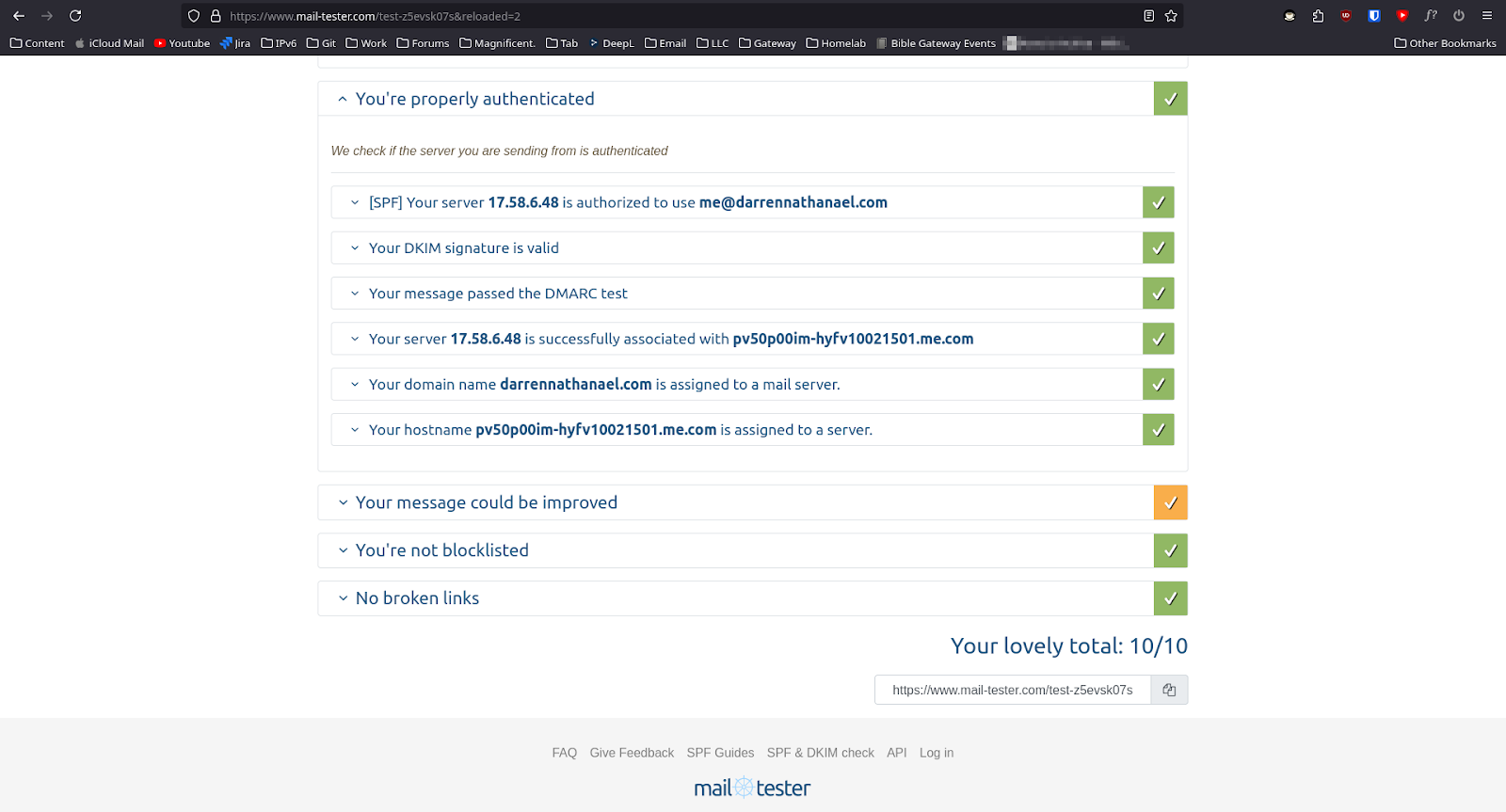The image size is (1506, 812).
Task: Bookmark this page with the star icon
Action: (1171, 16)
